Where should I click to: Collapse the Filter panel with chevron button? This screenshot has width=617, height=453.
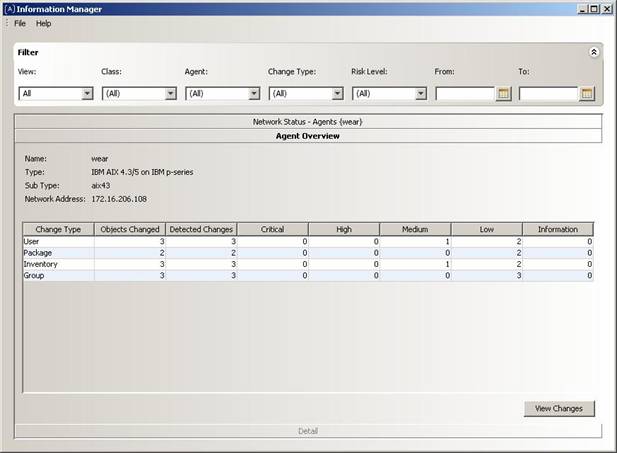[593, 52]
